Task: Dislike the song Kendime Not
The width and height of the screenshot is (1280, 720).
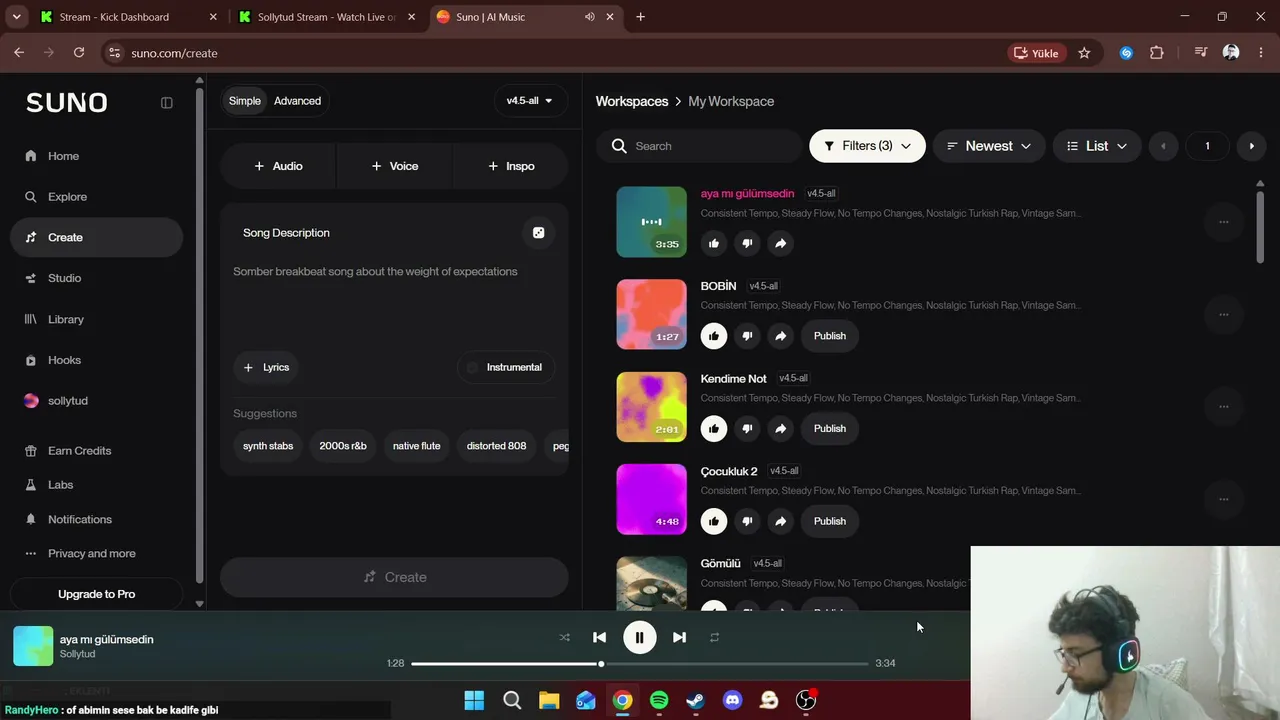Action: point(747,429)
